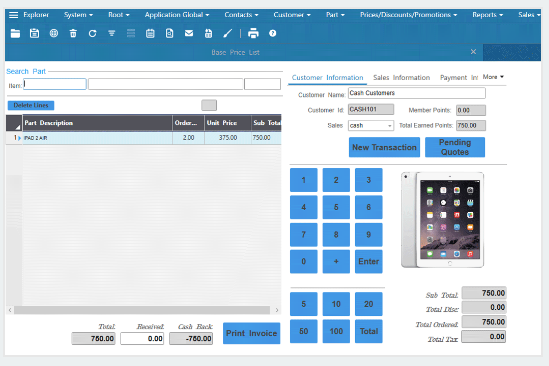Switch to Sales Information tab
Viewport: 549px width, 366px height.
pos(401,77)
